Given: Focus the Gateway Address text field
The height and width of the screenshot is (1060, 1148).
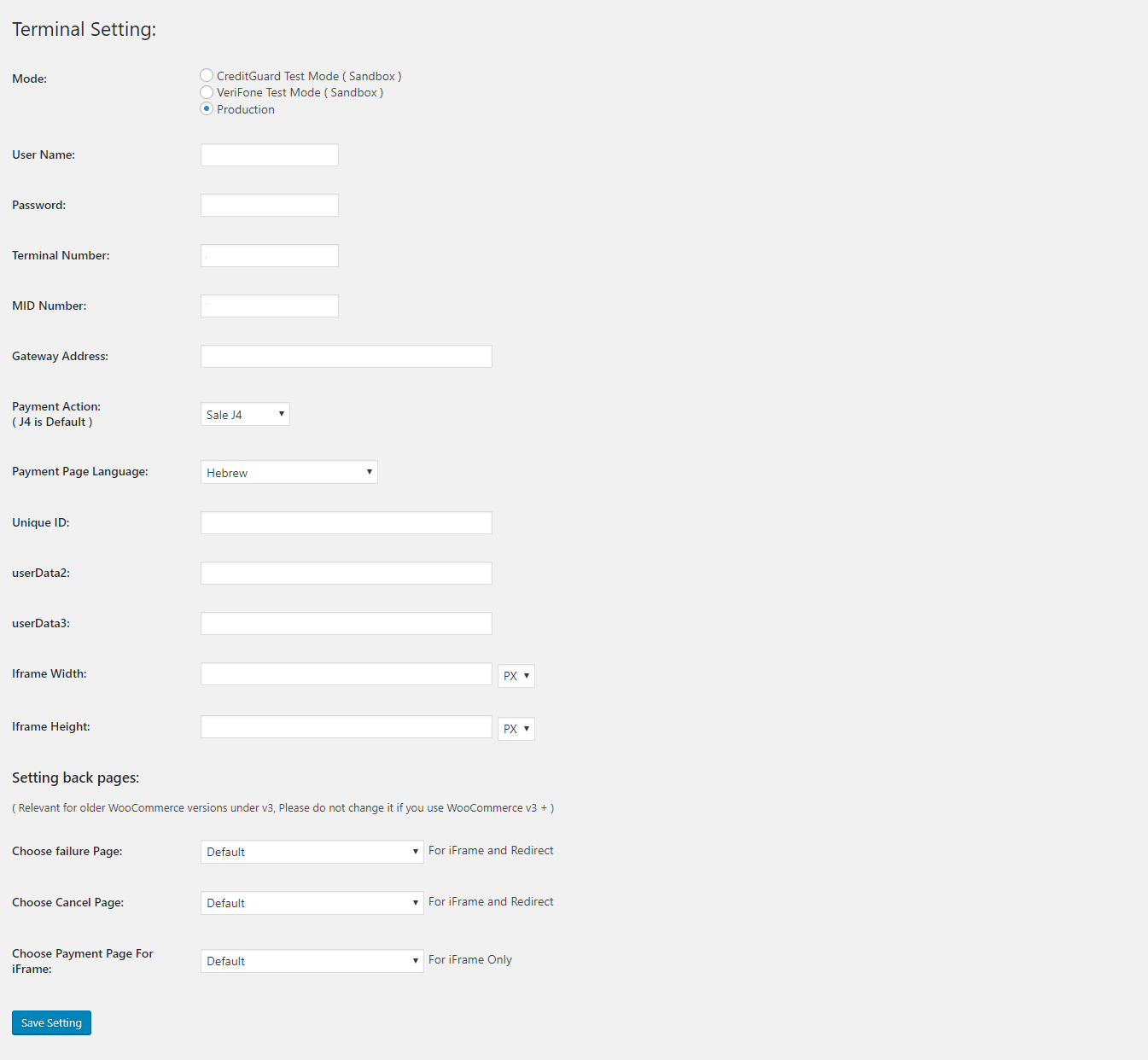Looking at the screenshot, I should [x=347, y=357].
